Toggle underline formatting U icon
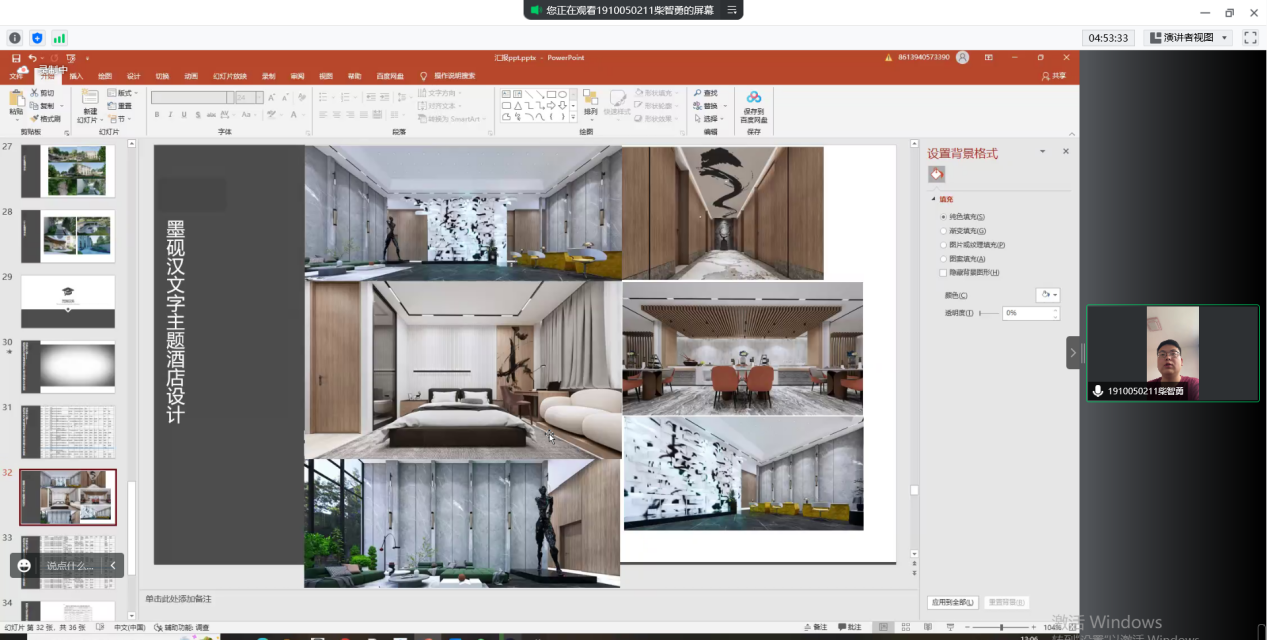This screenshot has height=640, width=1267. coord(183,115)
